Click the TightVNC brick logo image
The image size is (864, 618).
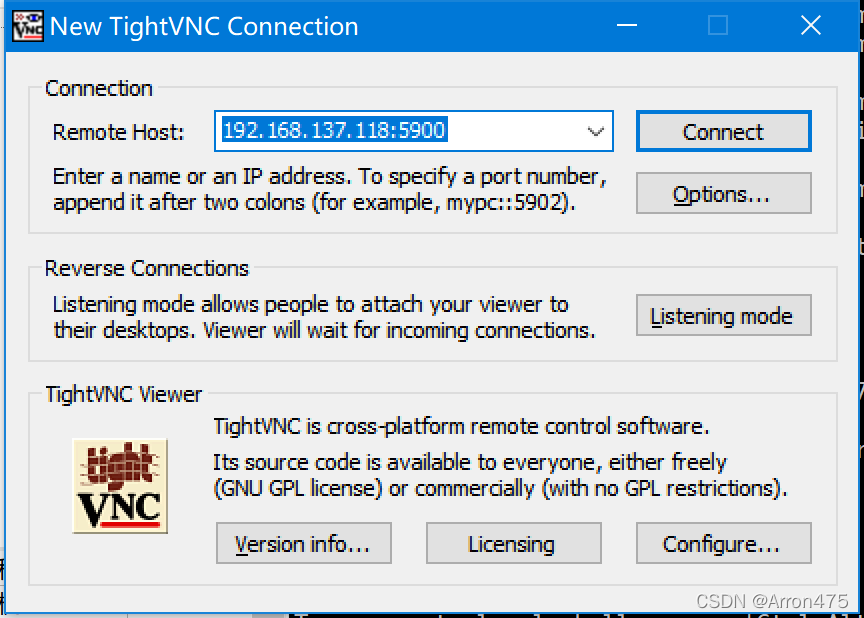pos(120,486)
